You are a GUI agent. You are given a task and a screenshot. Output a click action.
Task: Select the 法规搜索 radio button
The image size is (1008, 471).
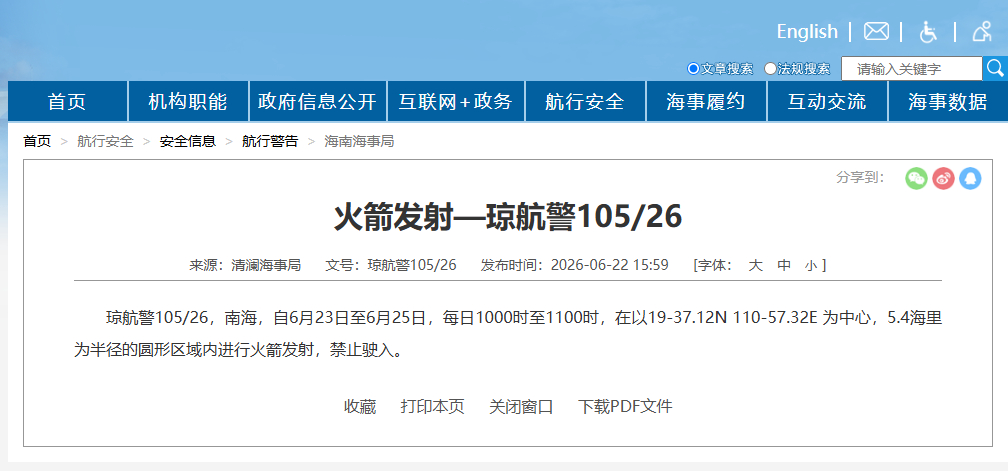pos(770,68)
